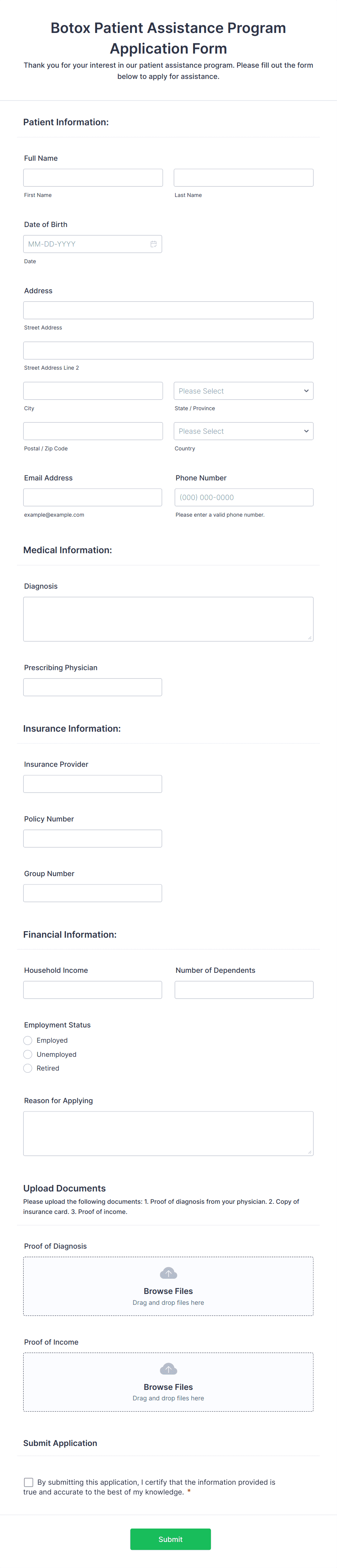Select the Unemployed radio button
Viewport: 337px width, 1568px height.
point(28,1054)
